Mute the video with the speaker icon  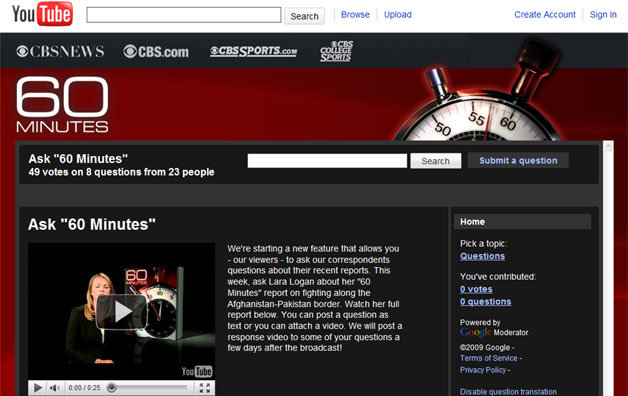[54, 388]
